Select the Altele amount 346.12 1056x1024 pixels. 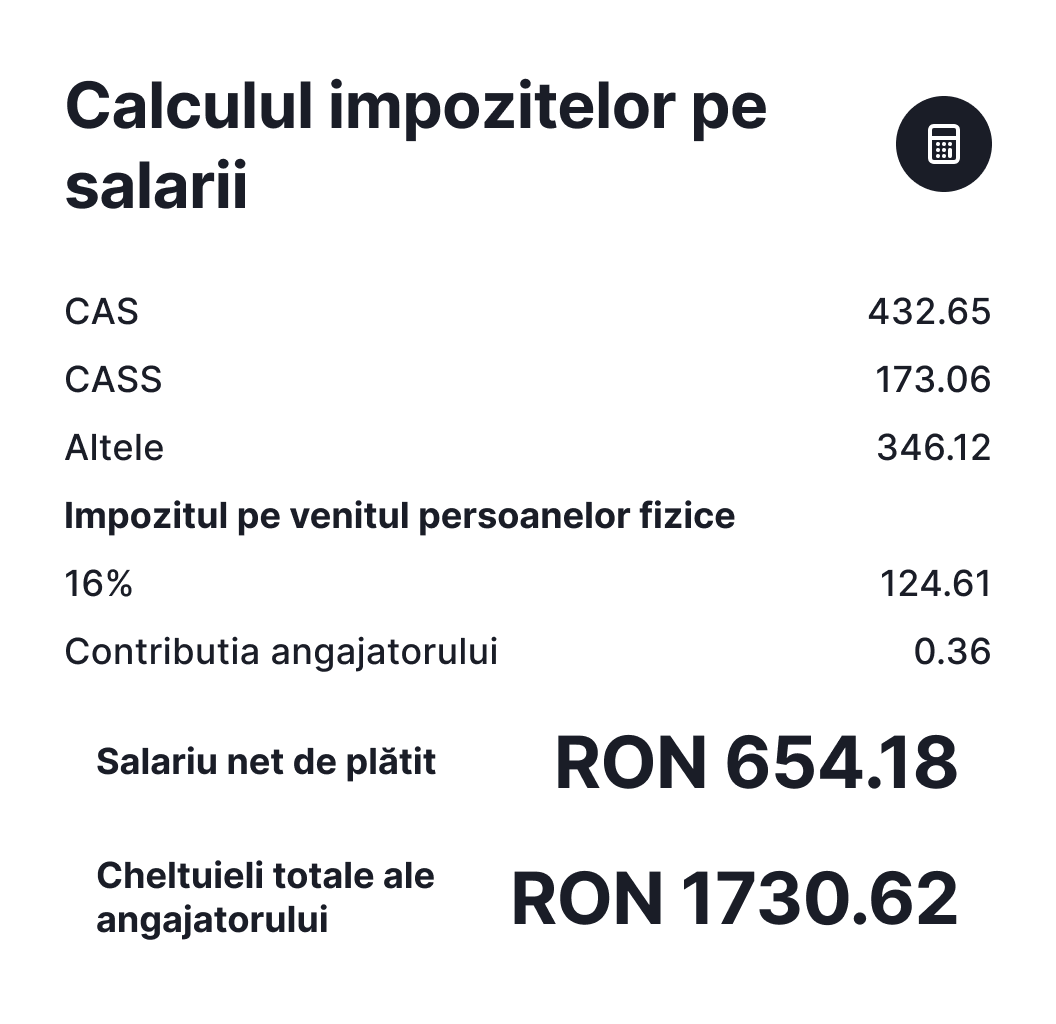[x=933, y=448]
